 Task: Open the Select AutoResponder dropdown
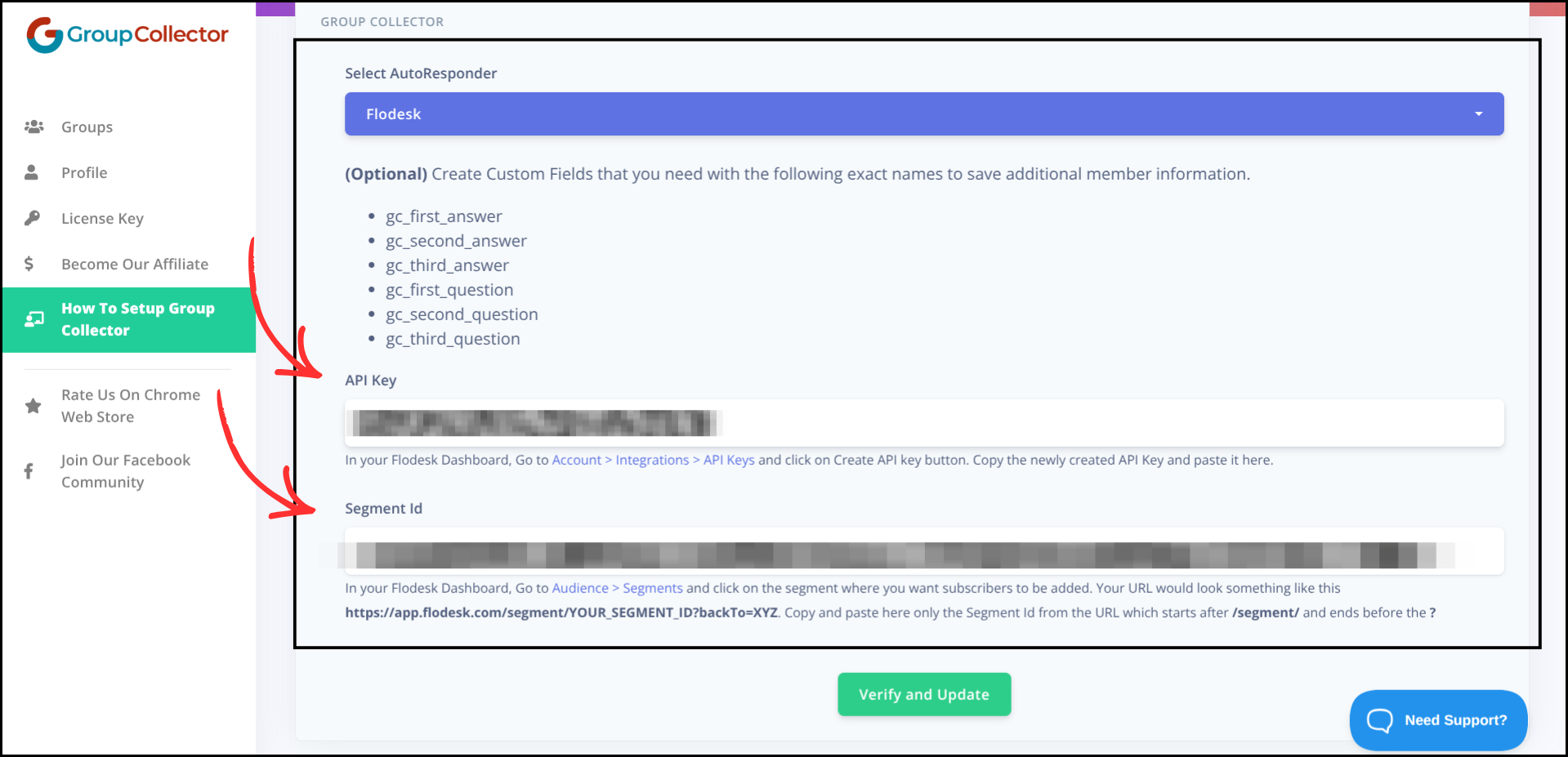coord(924,114)
